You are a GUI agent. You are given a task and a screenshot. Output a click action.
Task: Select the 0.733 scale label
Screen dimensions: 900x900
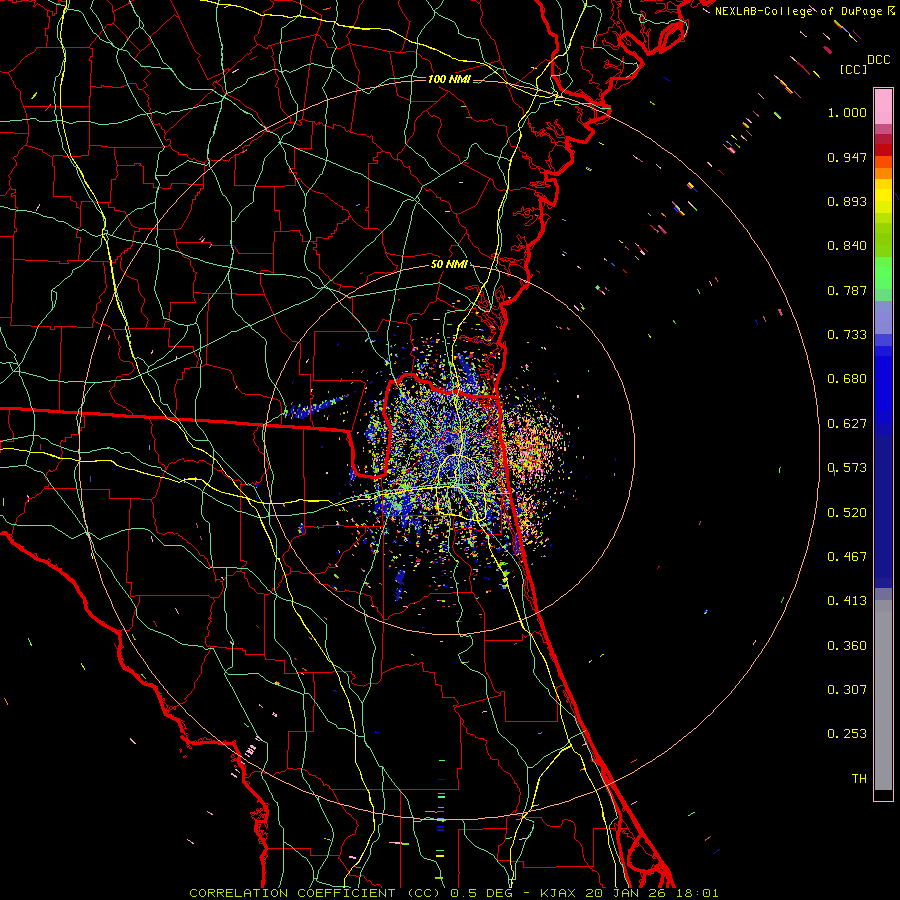(847, 335)
